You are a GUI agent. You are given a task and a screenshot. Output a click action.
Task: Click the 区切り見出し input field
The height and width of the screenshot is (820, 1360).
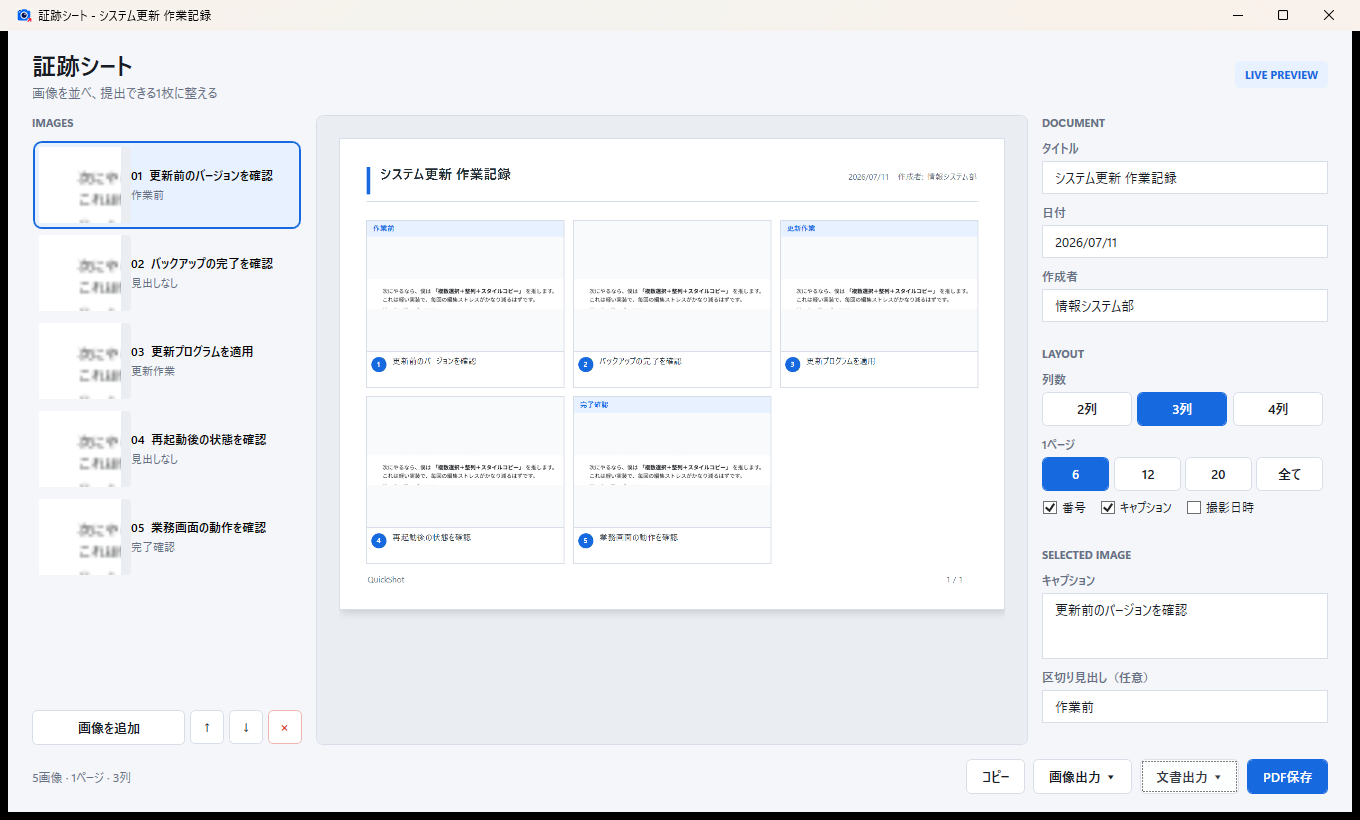point(1185,706)
